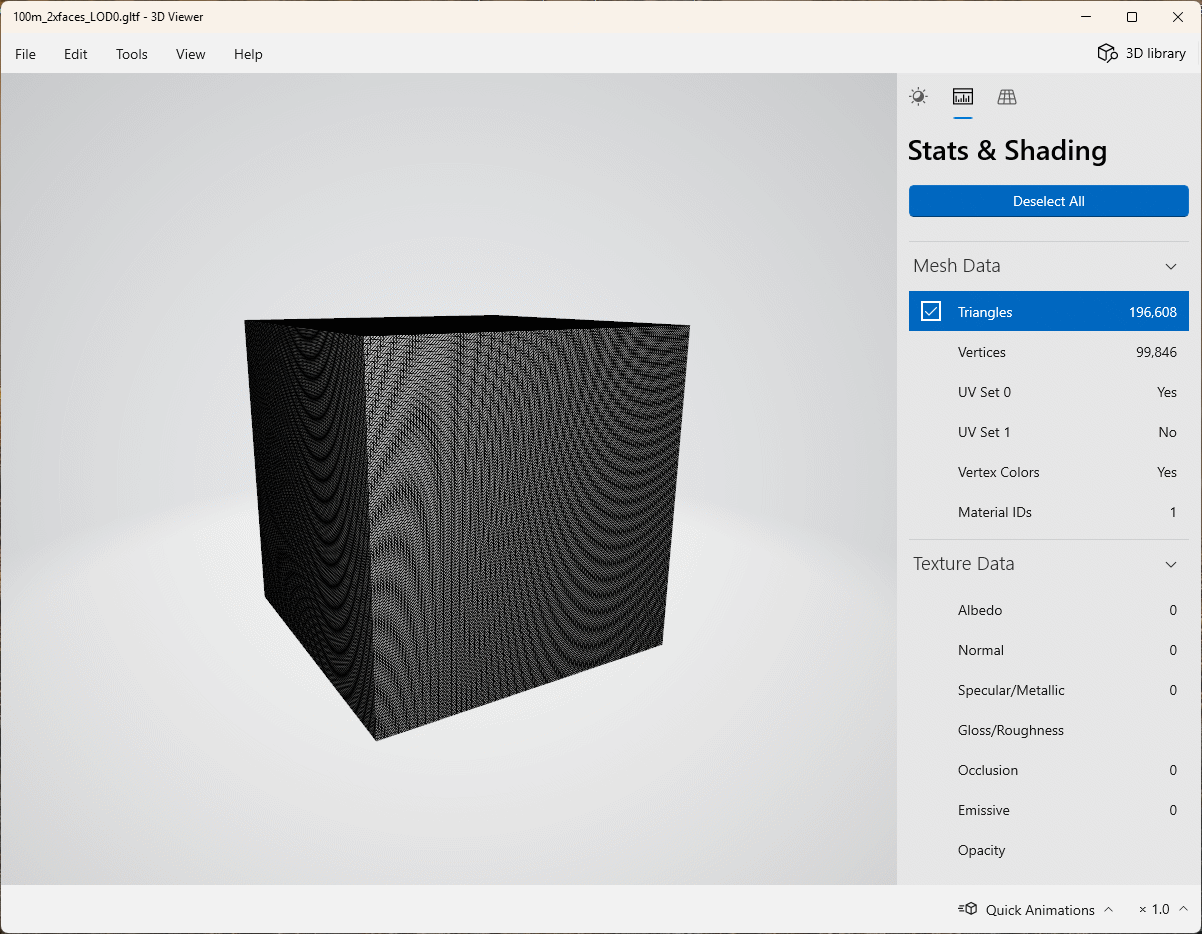Open the Tools menu
1202x934 pixels.
click(131, 54)
